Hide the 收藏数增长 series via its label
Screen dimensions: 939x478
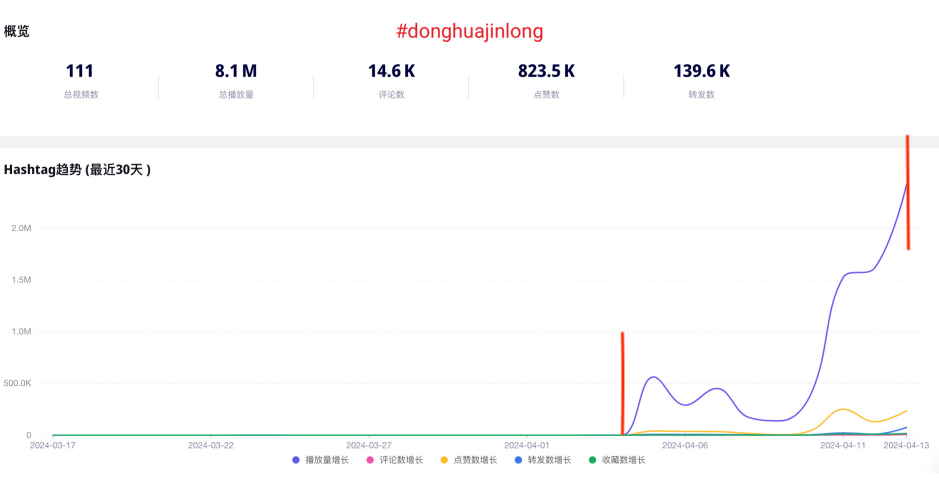[623, 460]
